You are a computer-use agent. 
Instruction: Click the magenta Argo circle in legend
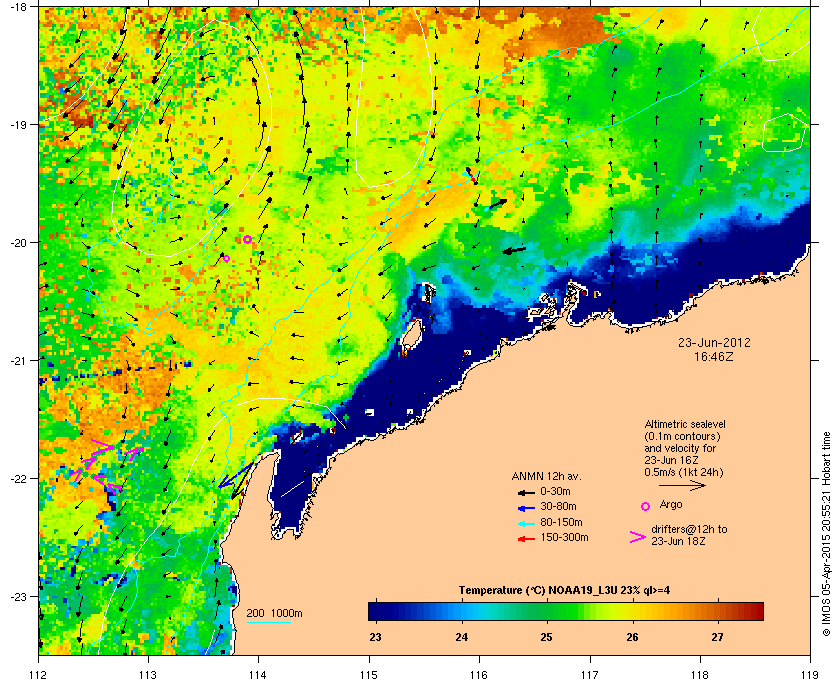[646, 506]
